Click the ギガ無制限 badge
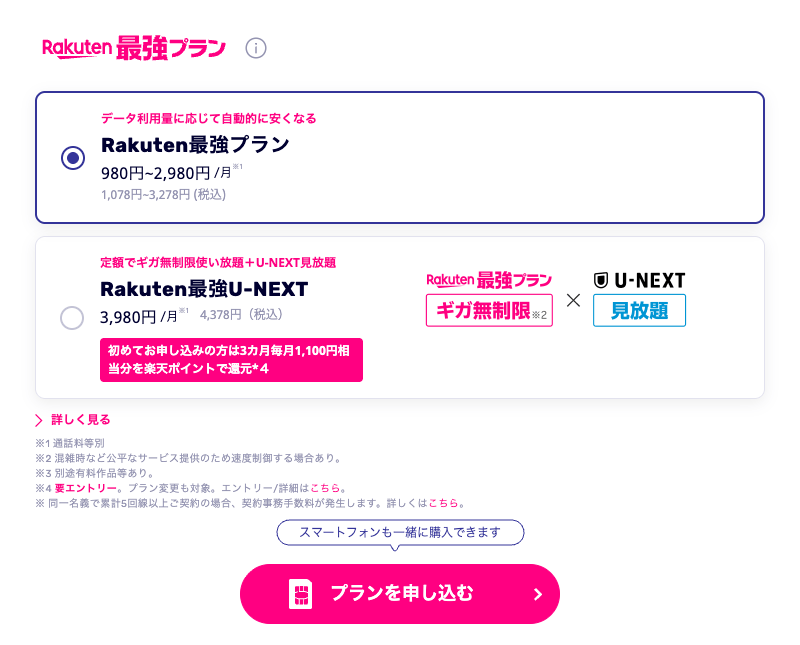The height and width of the screenshot is (645, 800). click(x=489, y=311)
